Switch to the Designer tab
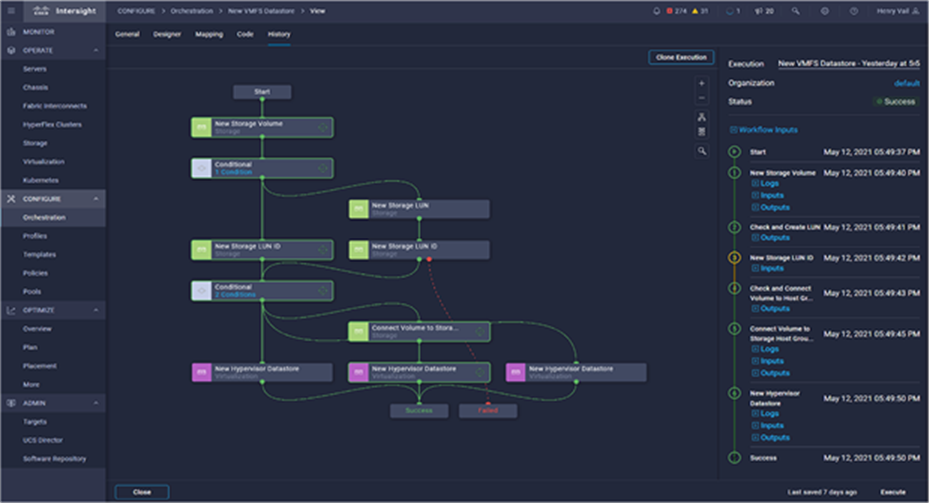 click(167, 34)
